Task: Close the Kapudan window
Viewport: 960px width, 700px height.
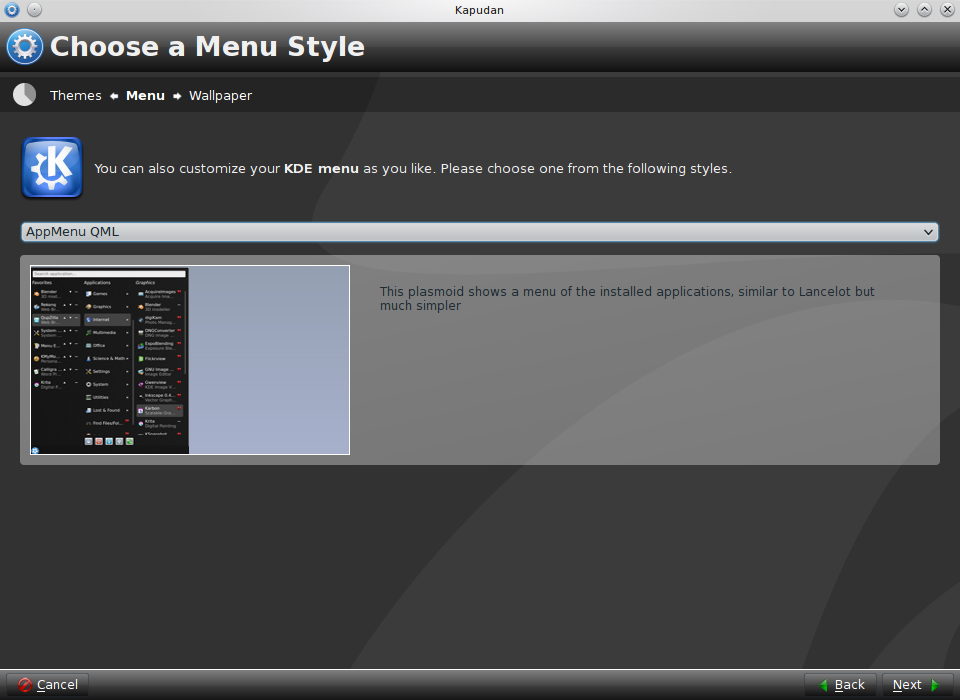Action: click(946, 9)
